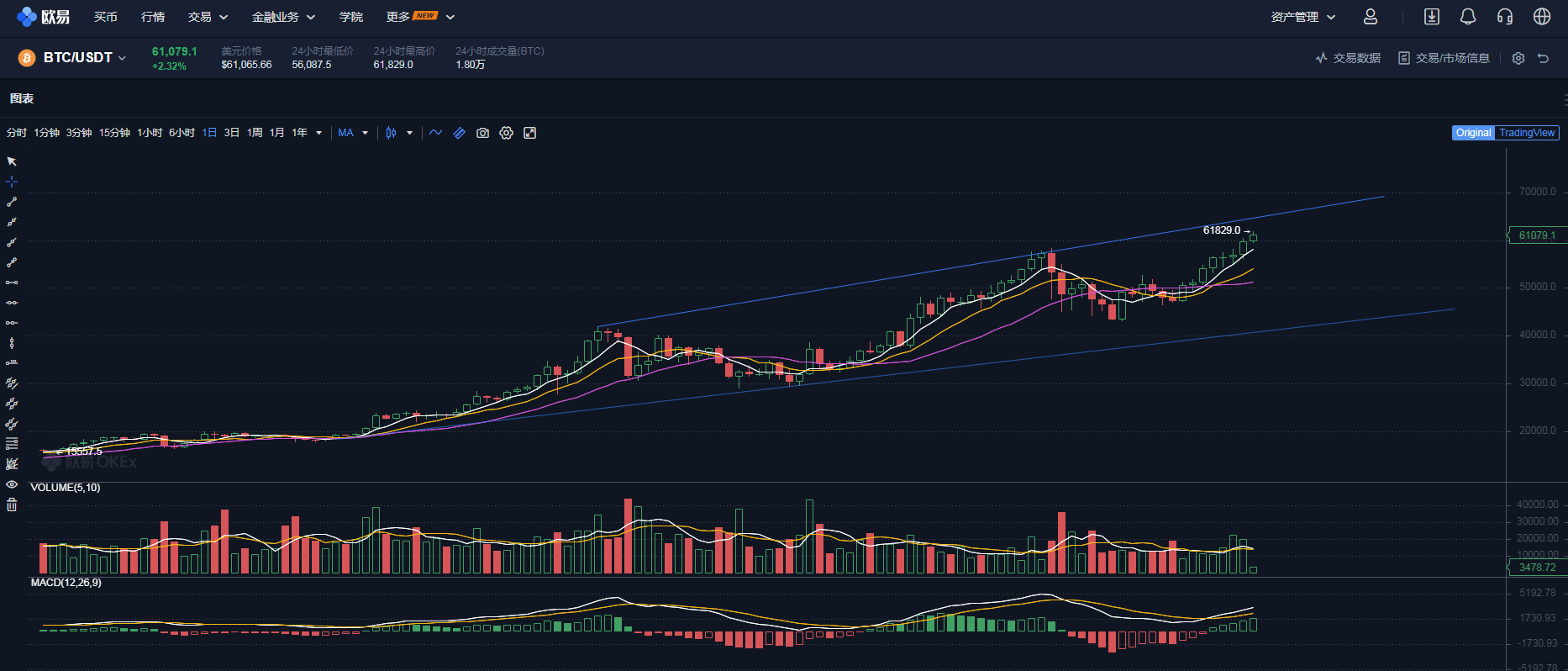
Task: Toggle drawings visibility with eye icon
Action: tap(12, 484)
